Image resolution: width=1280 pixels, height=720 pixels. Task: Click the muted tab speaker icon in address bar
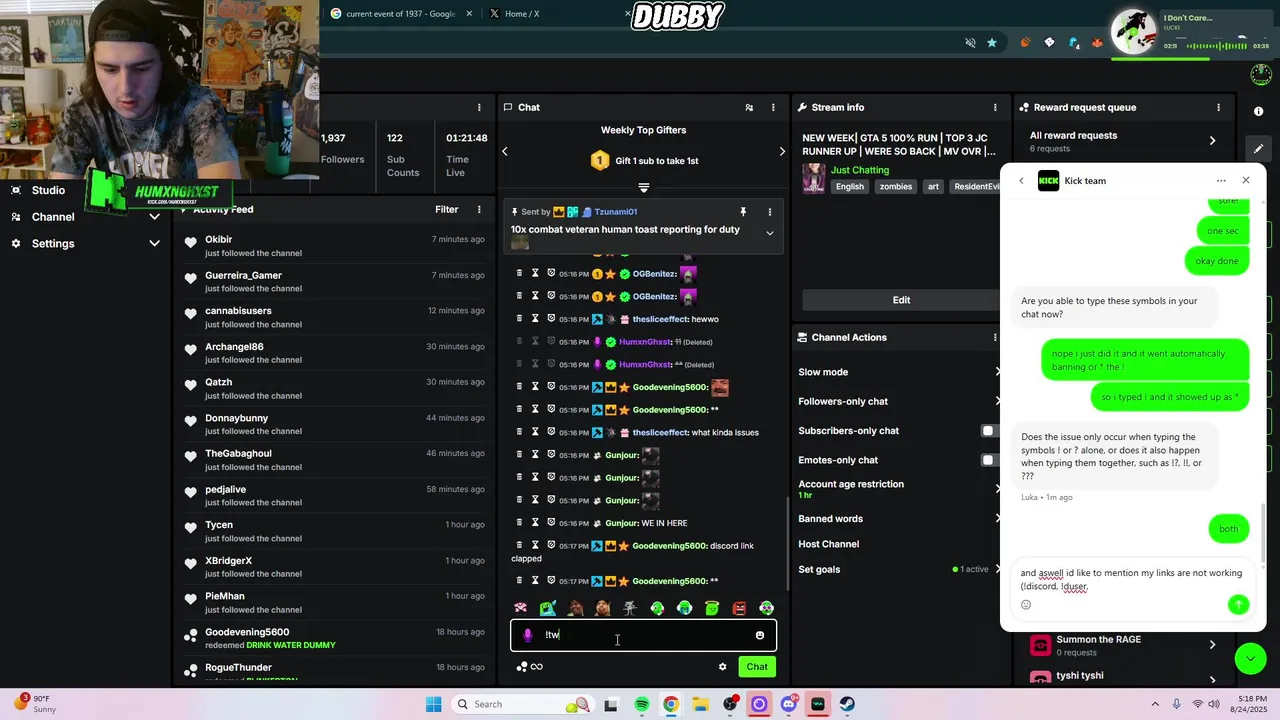click(x=970, y=43)
